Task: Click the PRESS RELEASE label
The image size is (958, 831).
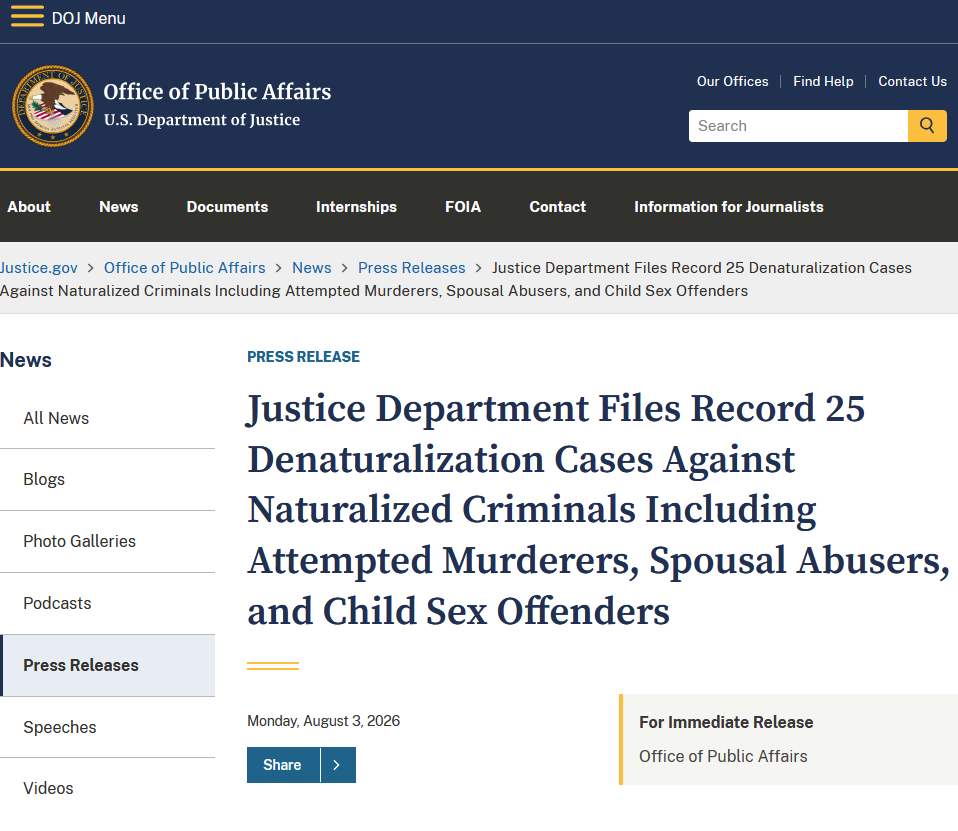Action: click(x=303, y=357)
